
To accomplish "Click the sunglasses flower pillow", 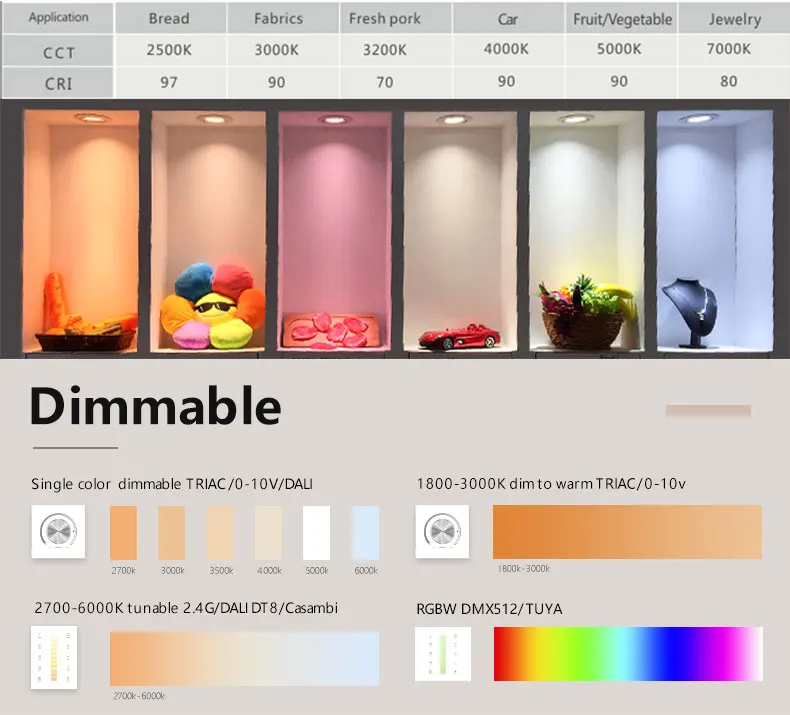I will coord(211,306).
